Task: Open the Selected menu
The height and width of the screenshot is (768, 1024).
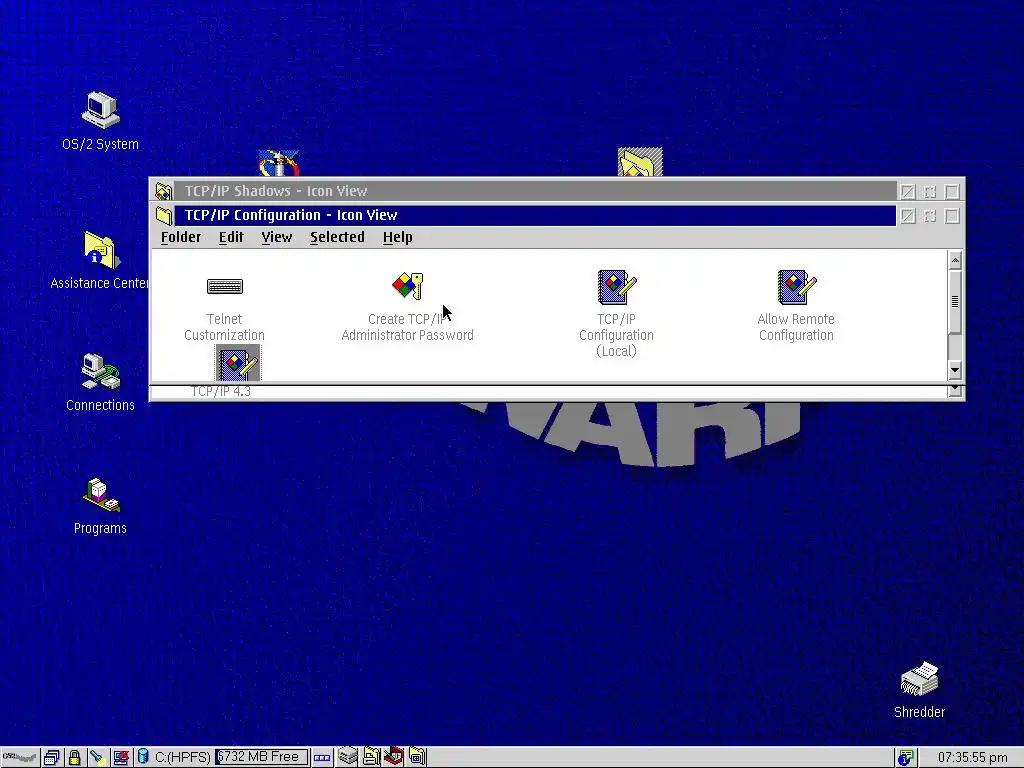Action: pyautogui.click(x=337, y=237)
